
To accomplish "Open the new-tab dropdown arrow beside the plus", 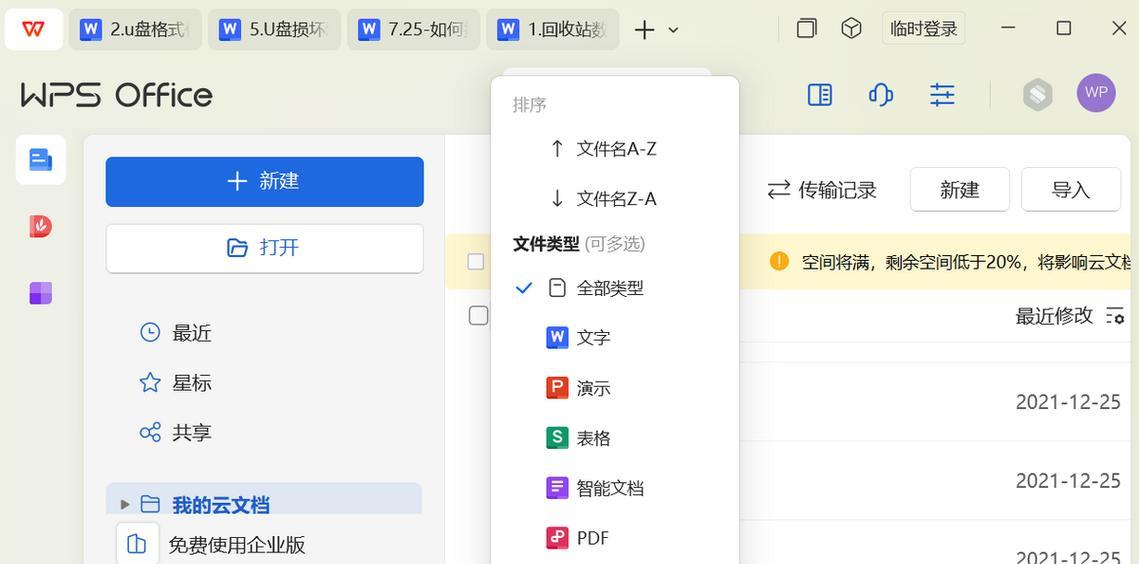I will click(x=673, y=30).
